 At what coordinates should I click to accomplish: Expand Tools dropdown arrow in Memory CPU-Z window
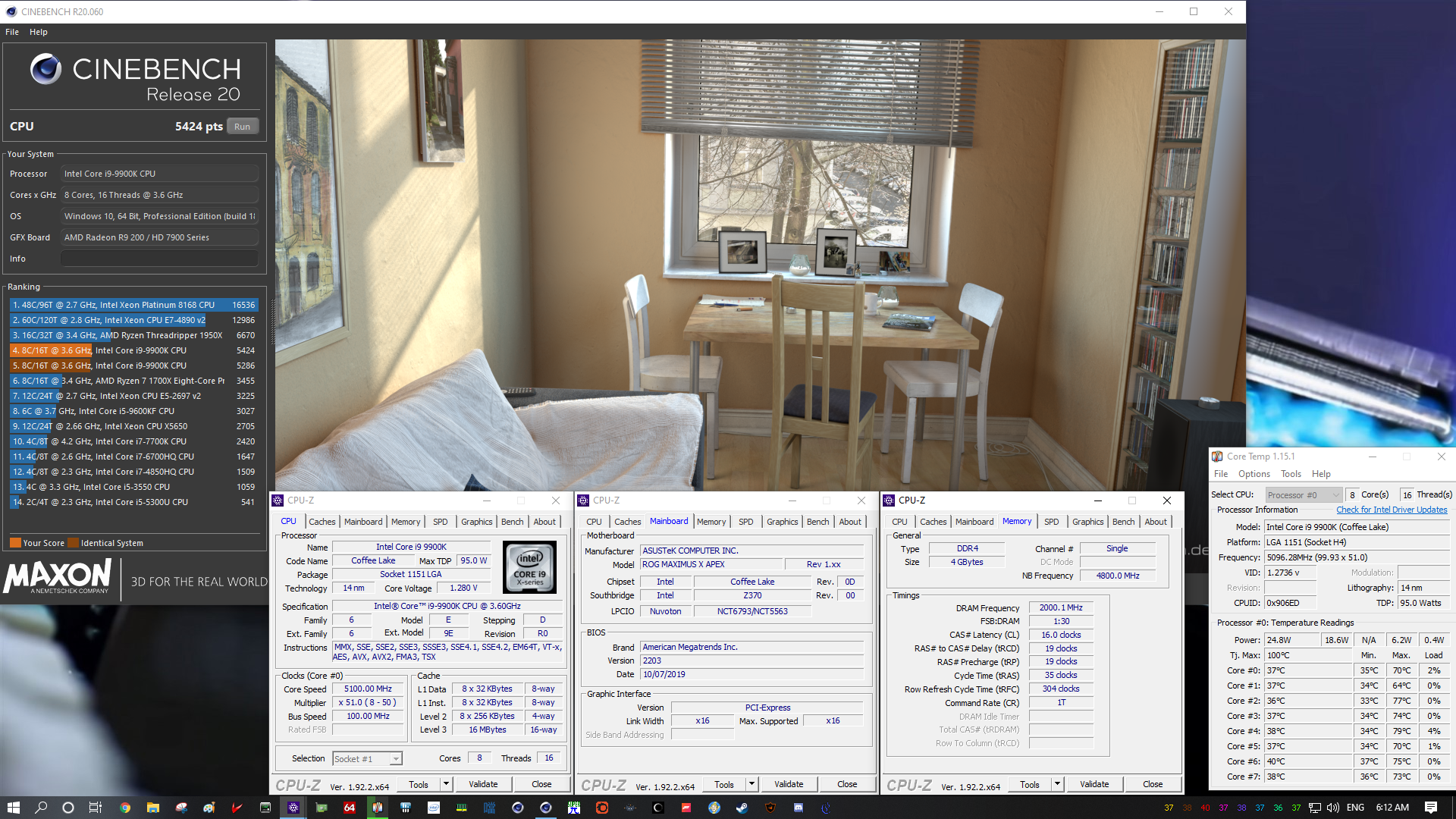coord(1057,785)
